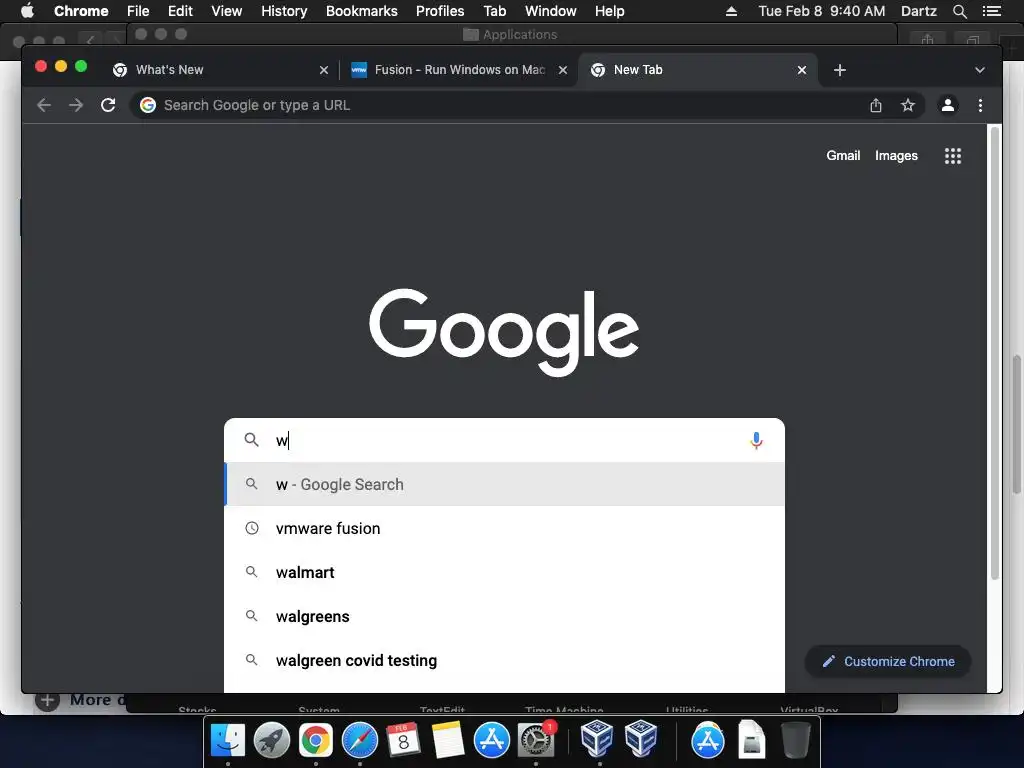Choose the 'walmart' suggestion
The height and width of the screenshot is (768, 1024).
pos(504,573)
